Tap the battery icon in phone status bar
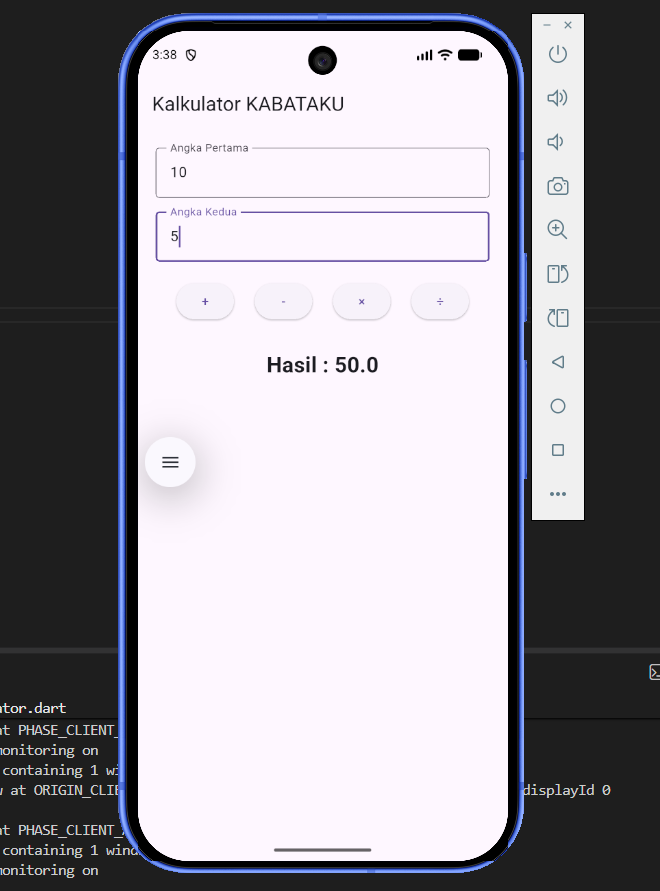Image resolution: width=660 pixels, height=891 pixels. click(x=470, y=55)
